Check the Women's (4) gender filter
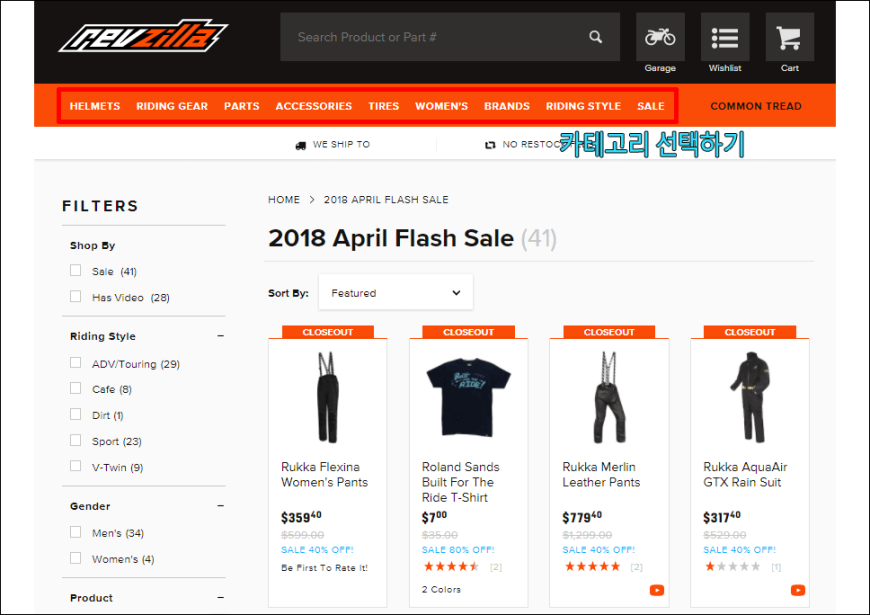 tap(75, 558)
